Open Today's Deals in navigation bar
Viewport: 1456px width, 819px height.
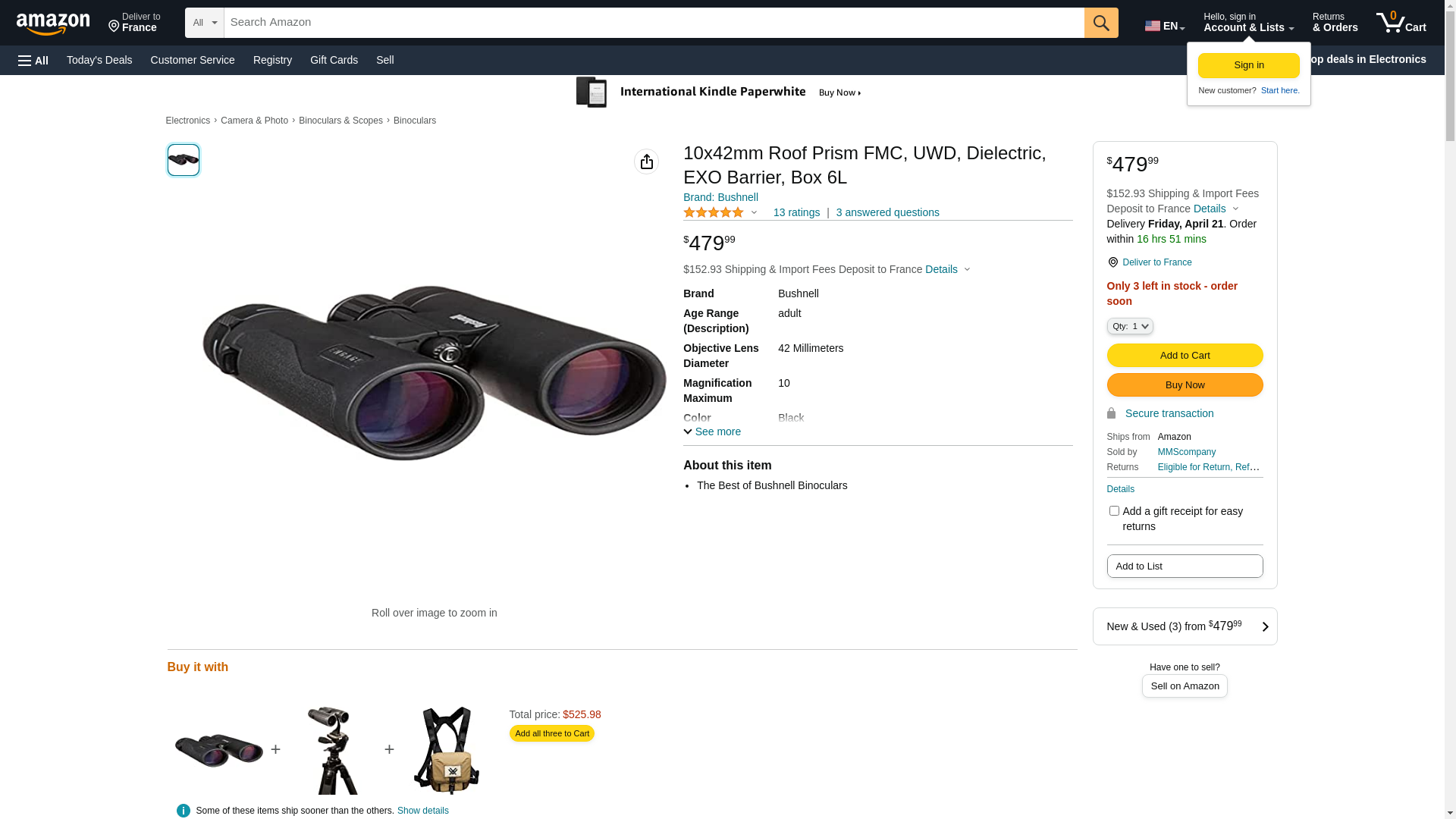tap(99, 60)
